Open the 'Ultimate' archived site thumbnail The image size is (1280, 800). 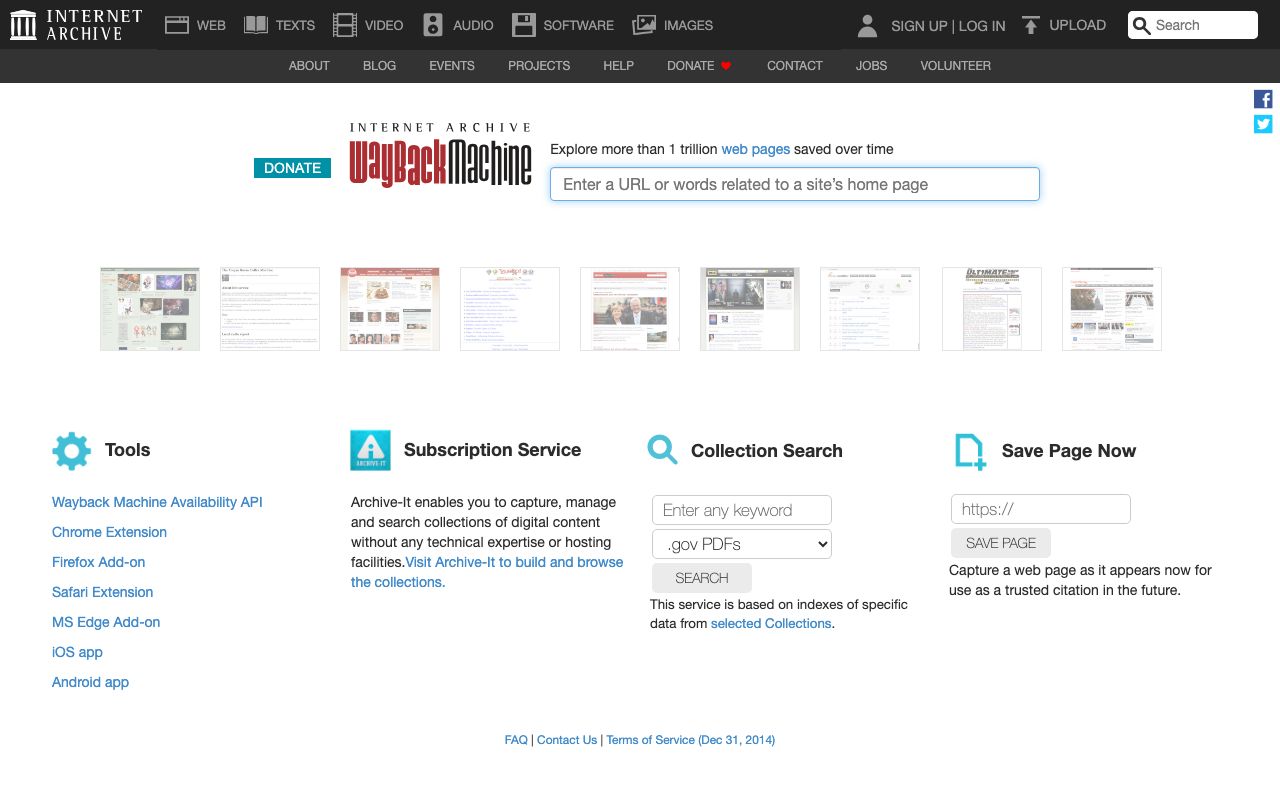(992, 309)
